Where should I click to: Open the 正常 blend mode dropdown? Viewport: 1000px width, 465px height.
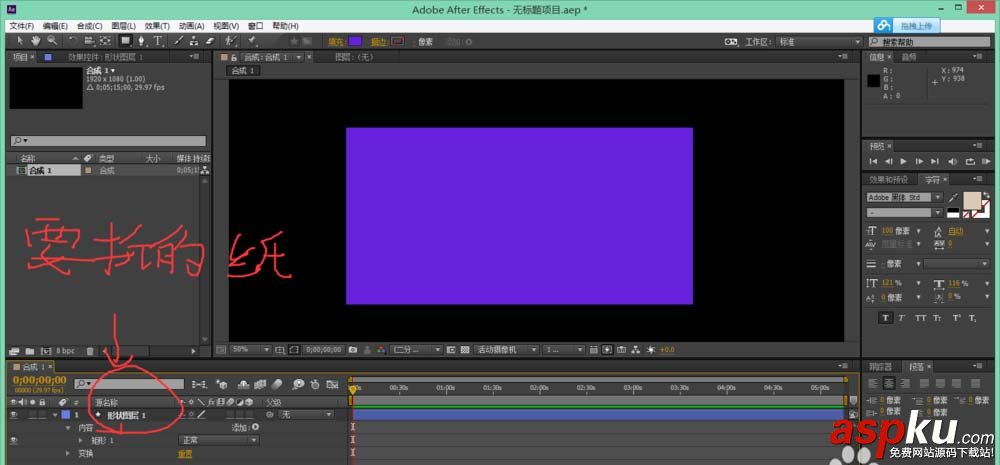218,440
